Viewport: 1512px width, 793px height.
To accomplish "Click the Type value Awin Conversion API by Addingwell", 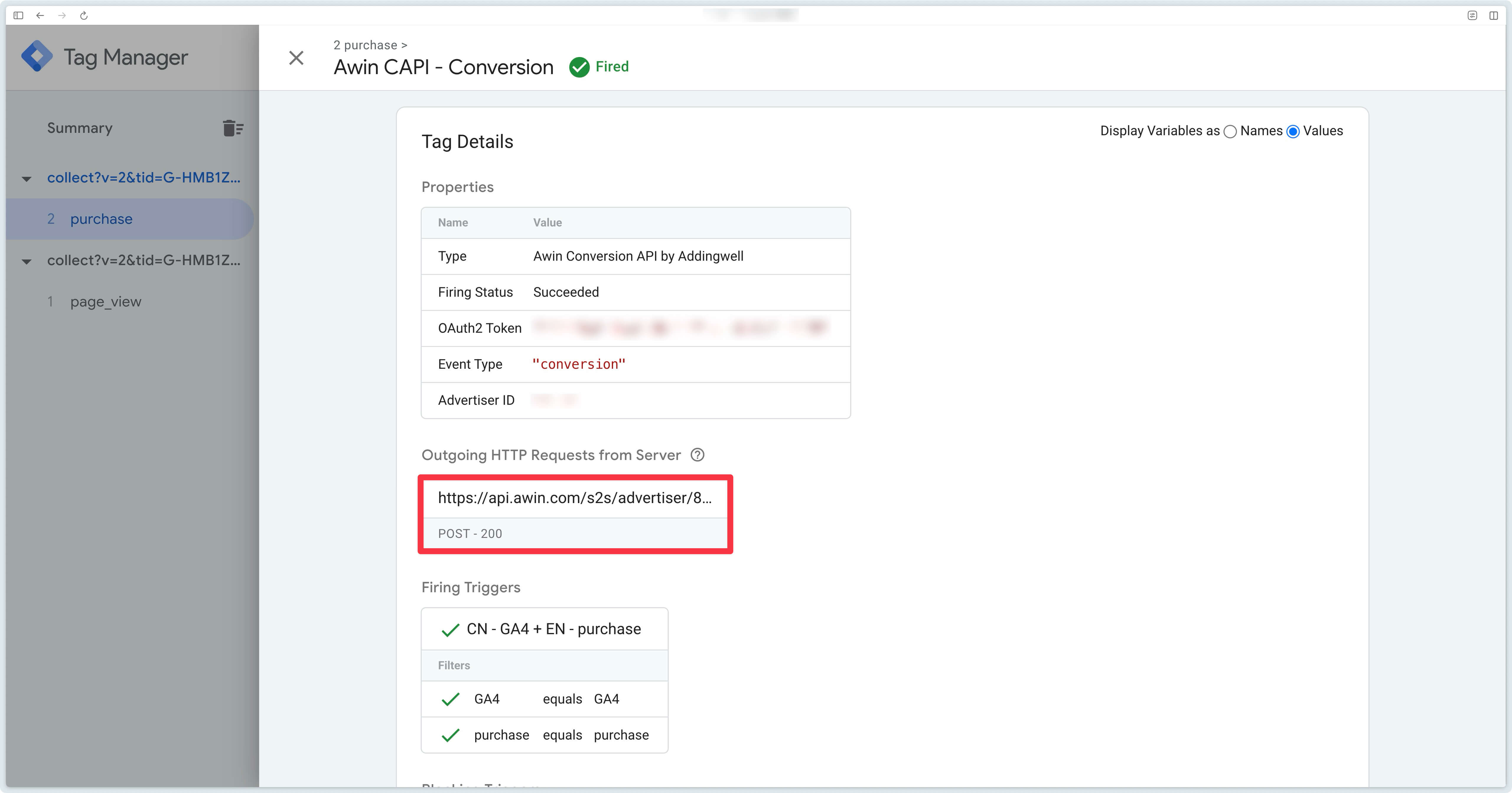I will click(638, 256).
